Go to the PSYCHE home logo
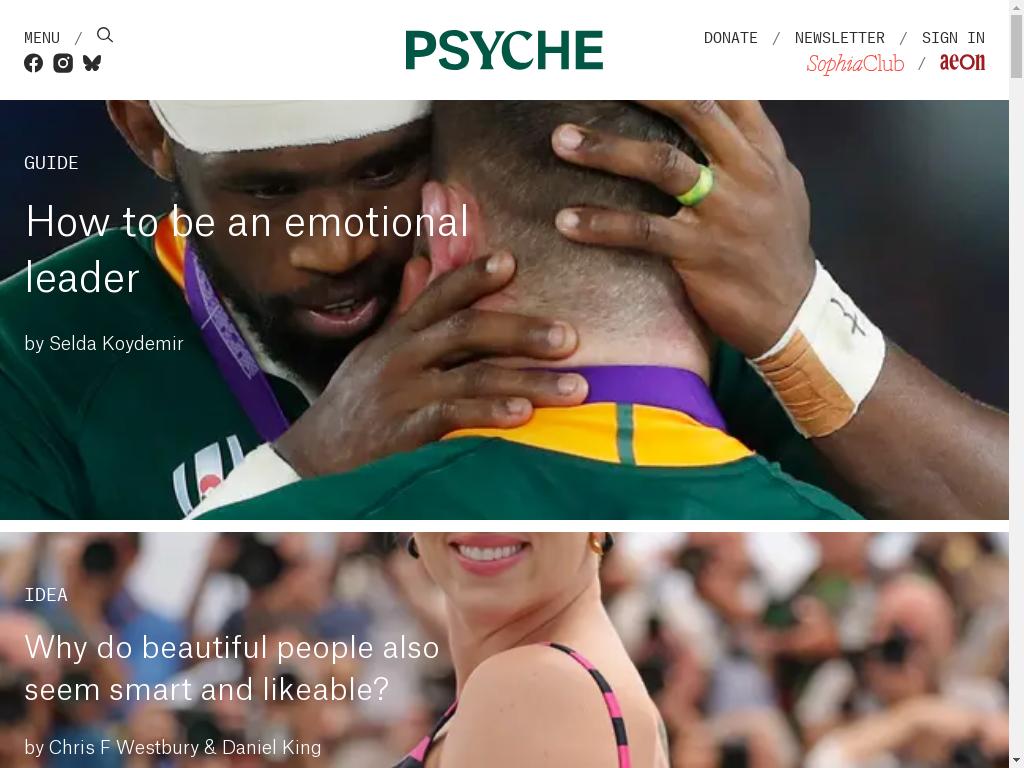The height and width of the screenshot is (768, 1024). click(504, 50)
